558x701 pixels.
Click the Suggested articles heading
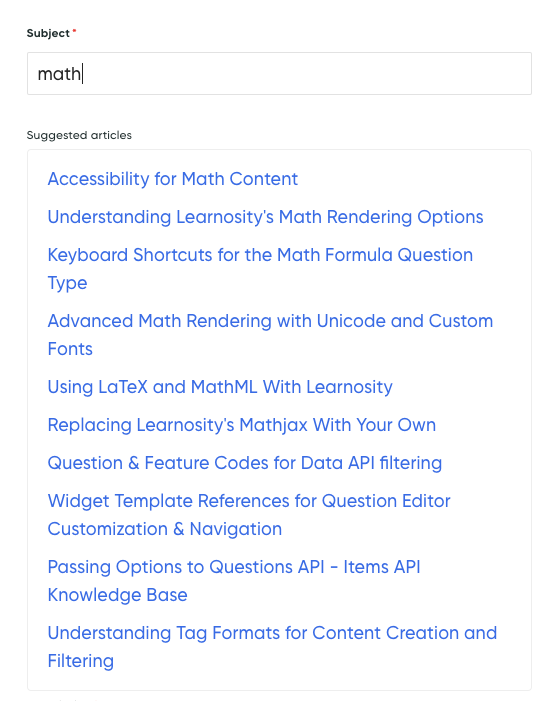pos(79,135)
